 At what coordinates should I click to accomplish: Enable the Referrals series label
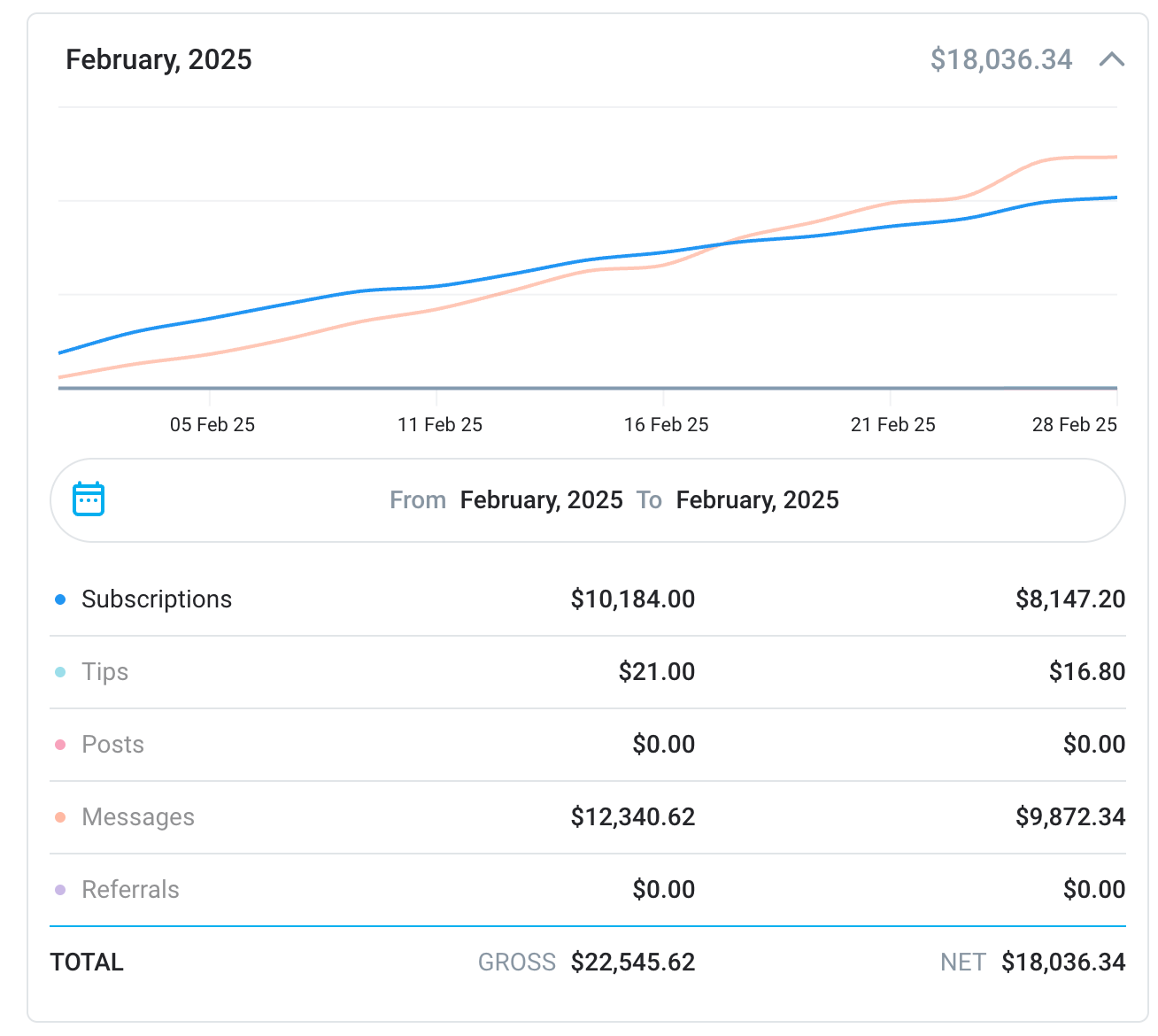coord(130,890)
